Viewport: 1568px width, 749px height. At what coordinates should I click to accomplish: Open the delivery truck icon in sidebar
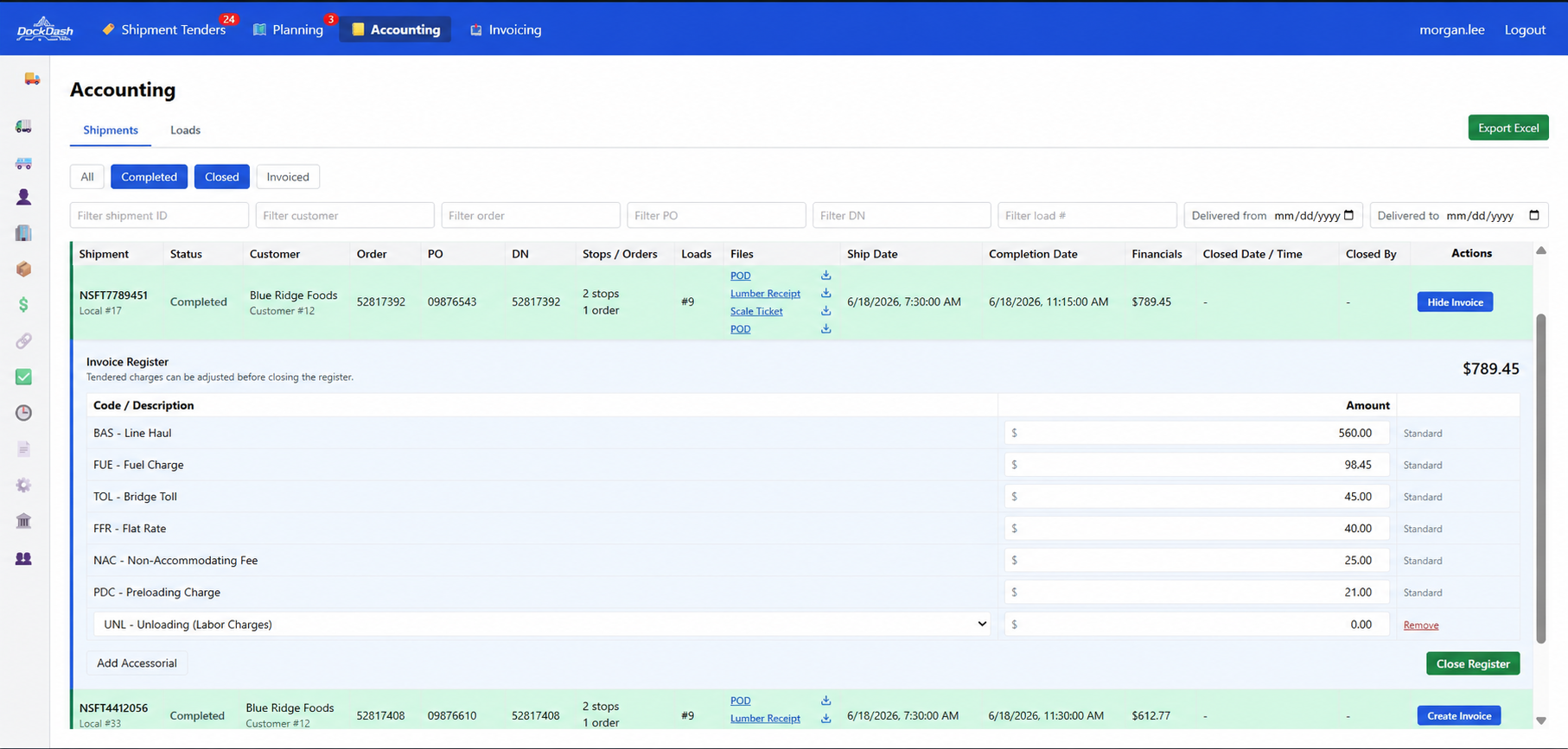(x=32, y=79)
